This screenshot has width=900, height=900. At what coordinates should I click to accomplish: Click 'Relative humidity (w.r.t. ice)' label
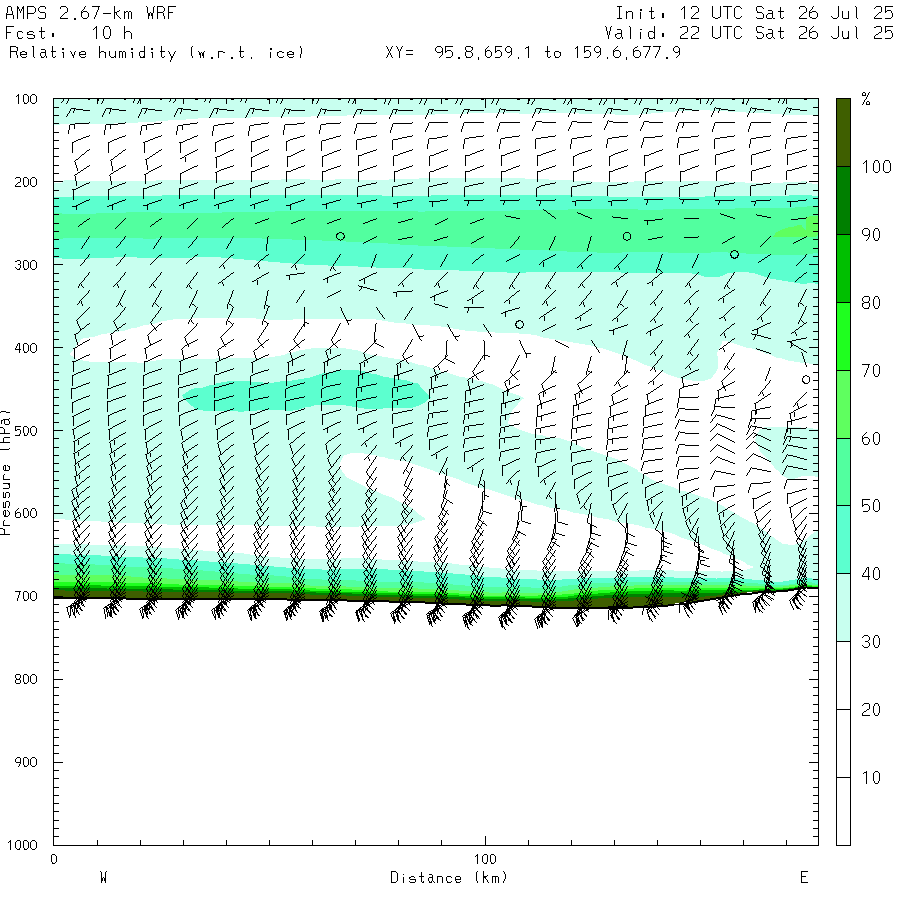[156, 53]
